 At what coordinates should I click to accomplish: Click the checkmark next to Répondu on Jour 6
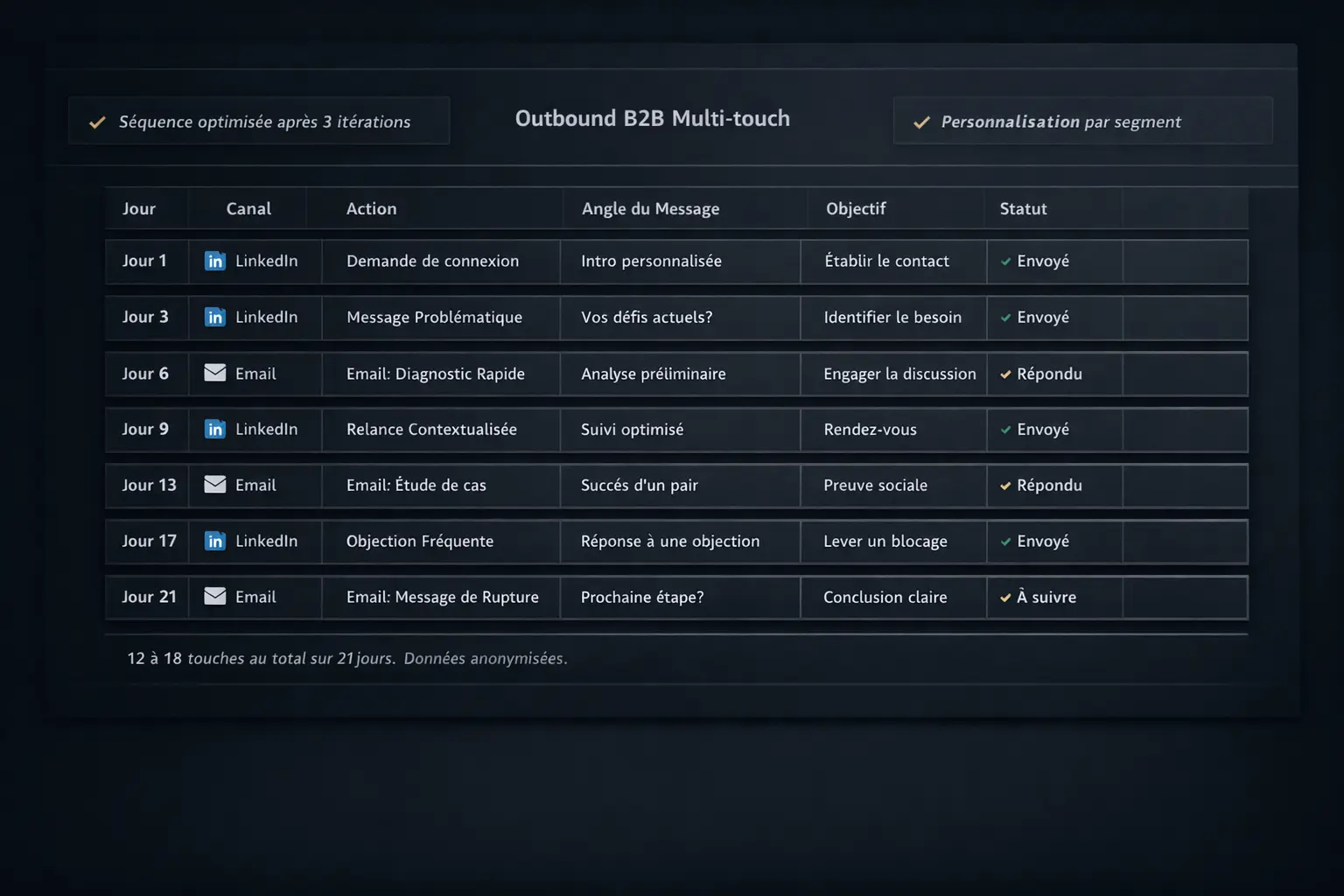point(1005,374)
